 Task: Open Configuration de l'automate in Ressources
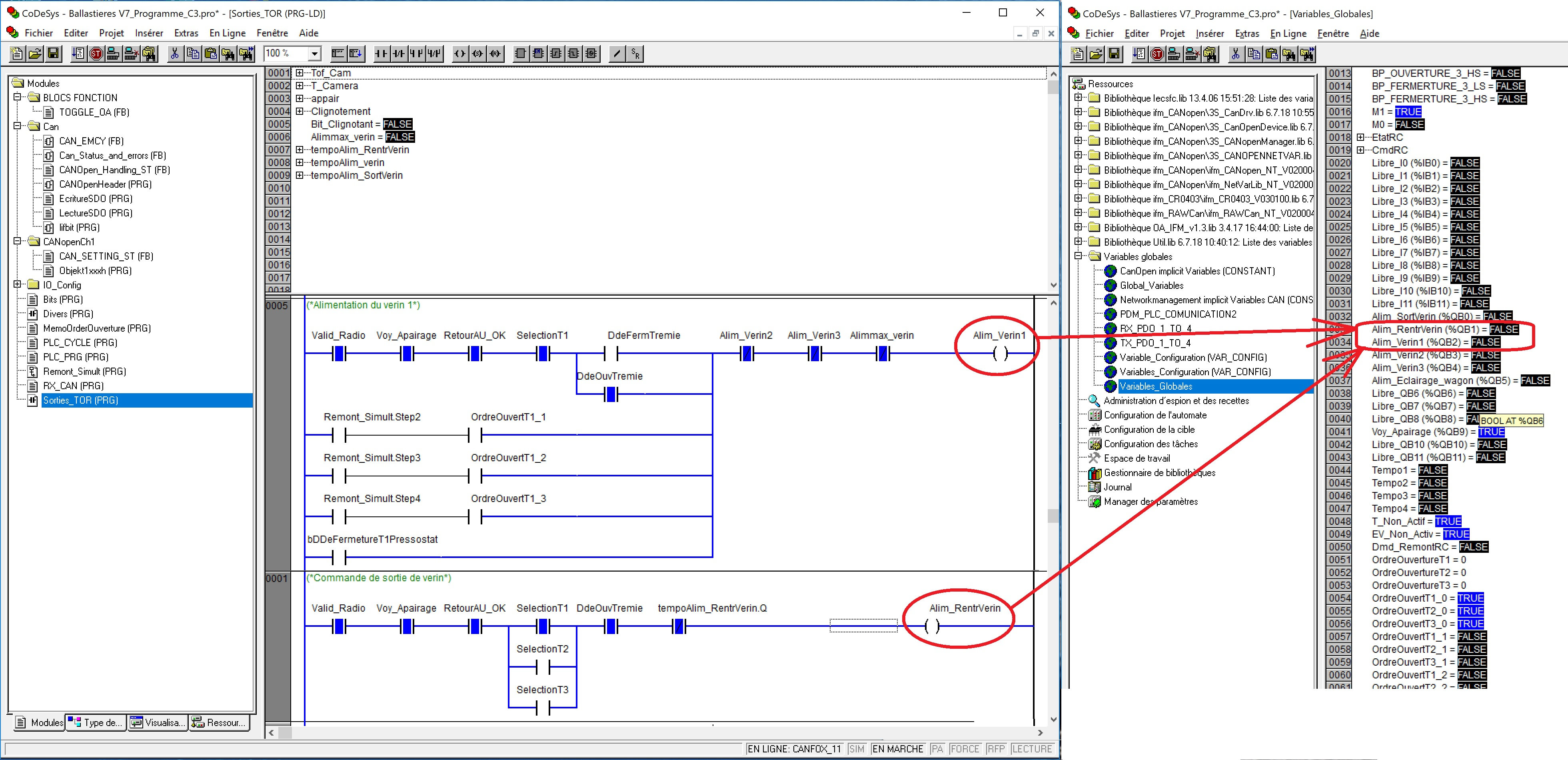click(x=1155, y=415)
